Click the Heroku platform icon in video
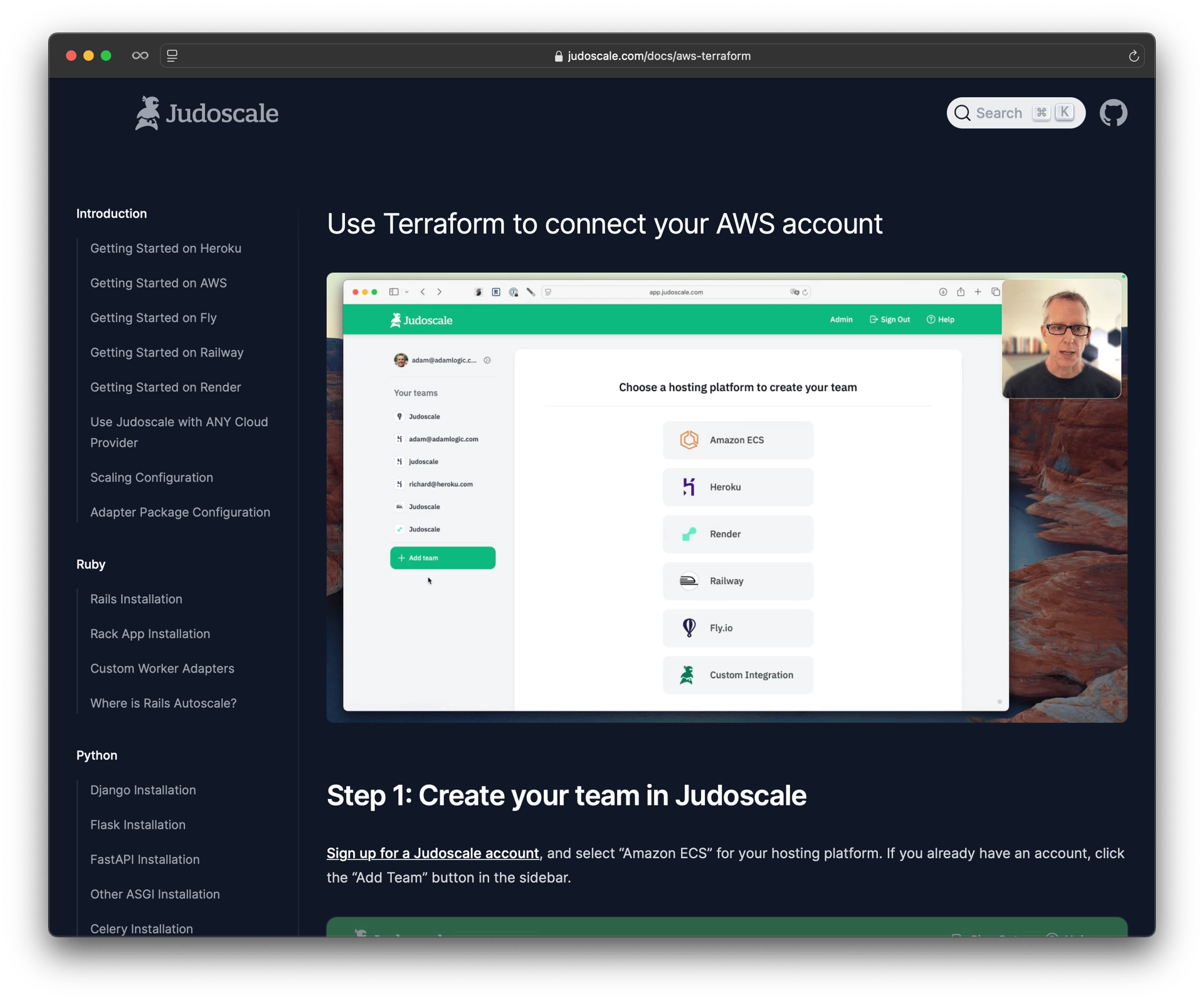Screen dimensions: 1204x1001 [689, 487]
